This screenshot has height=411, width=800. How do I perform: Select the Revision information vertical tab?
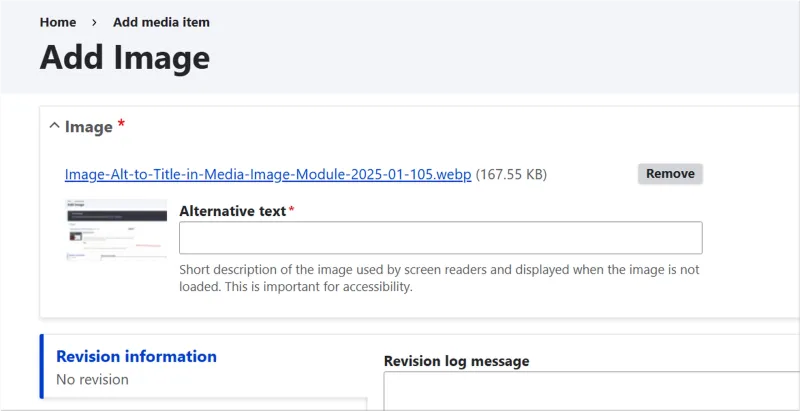(204, 366)
